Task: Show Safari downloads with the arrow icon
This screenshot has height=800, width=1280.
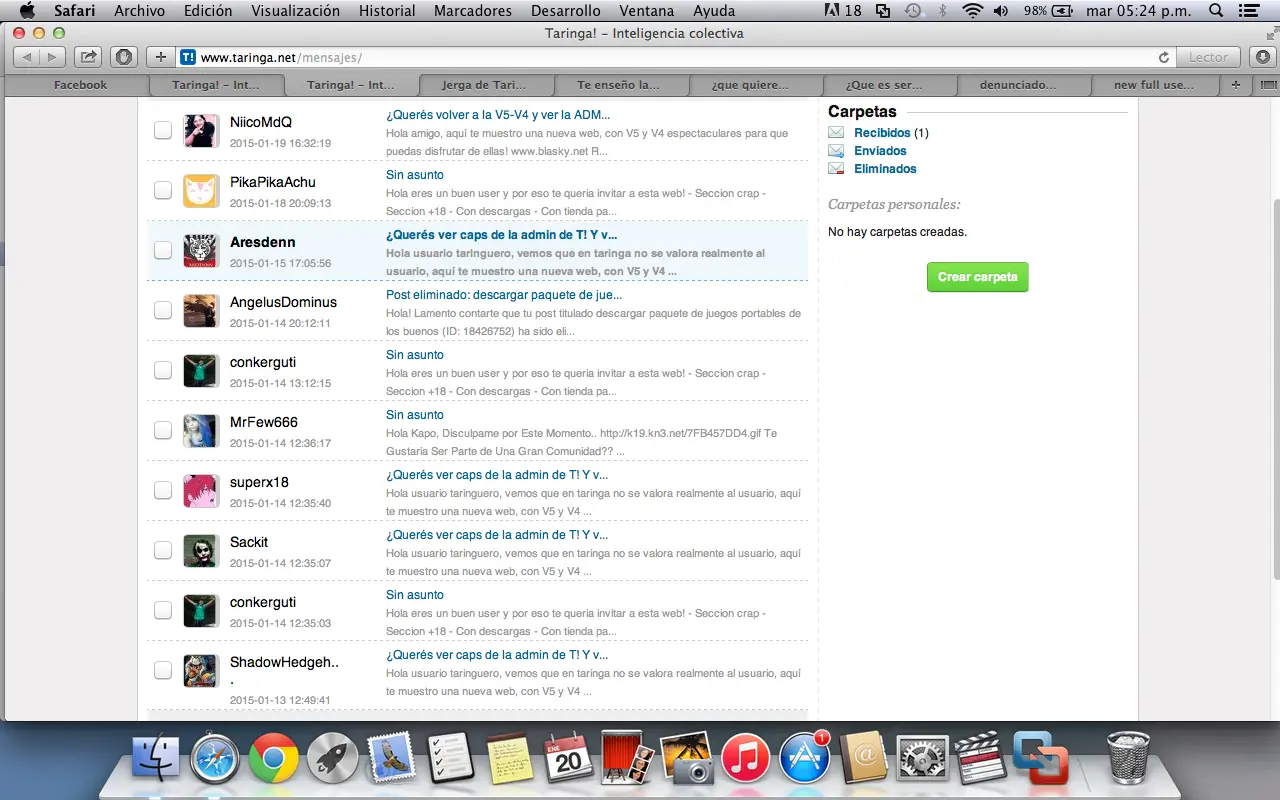Action: point(1263,57)
